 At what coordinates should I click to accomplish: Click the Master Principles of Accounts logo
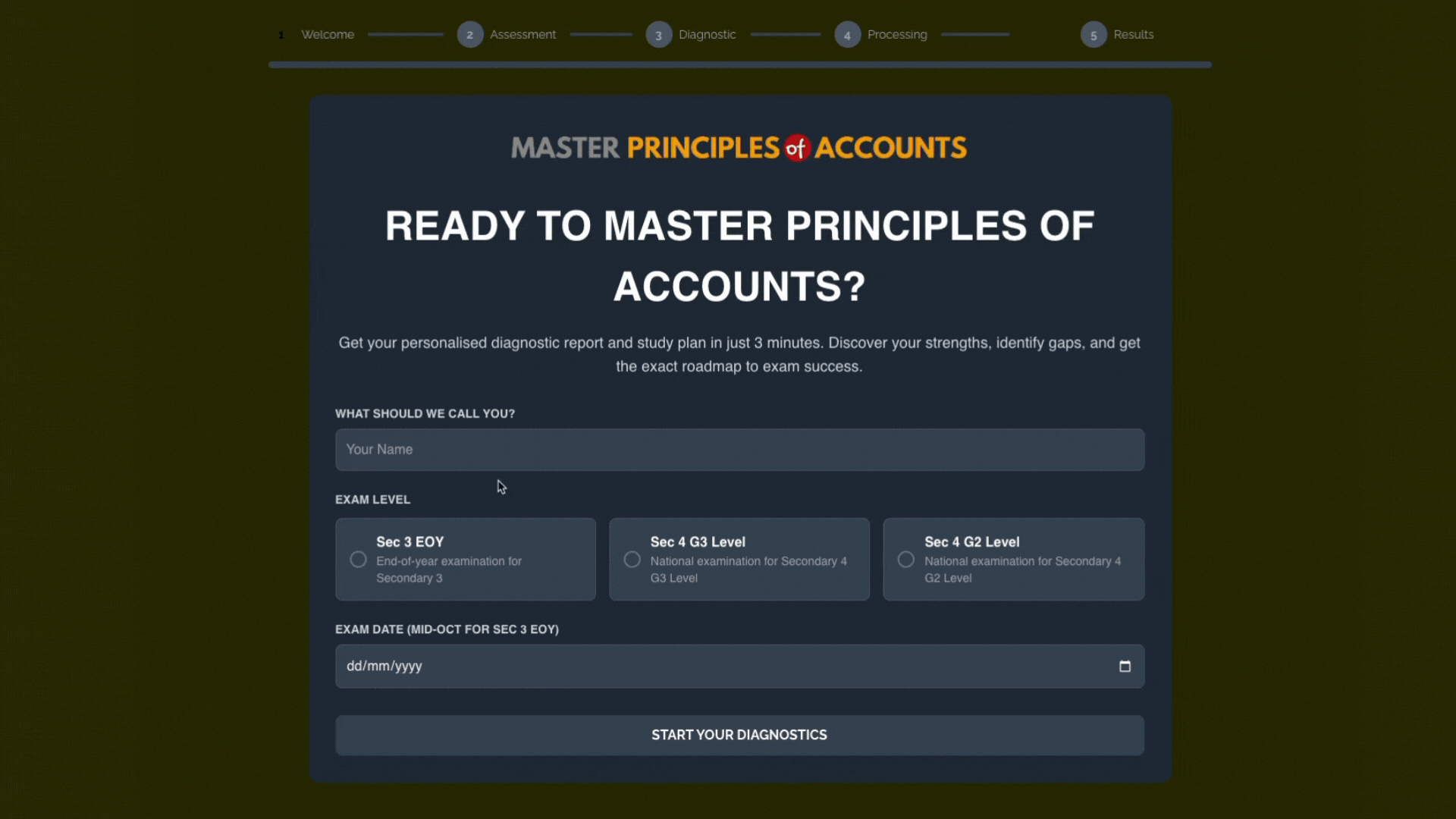(x=739, y=148)
